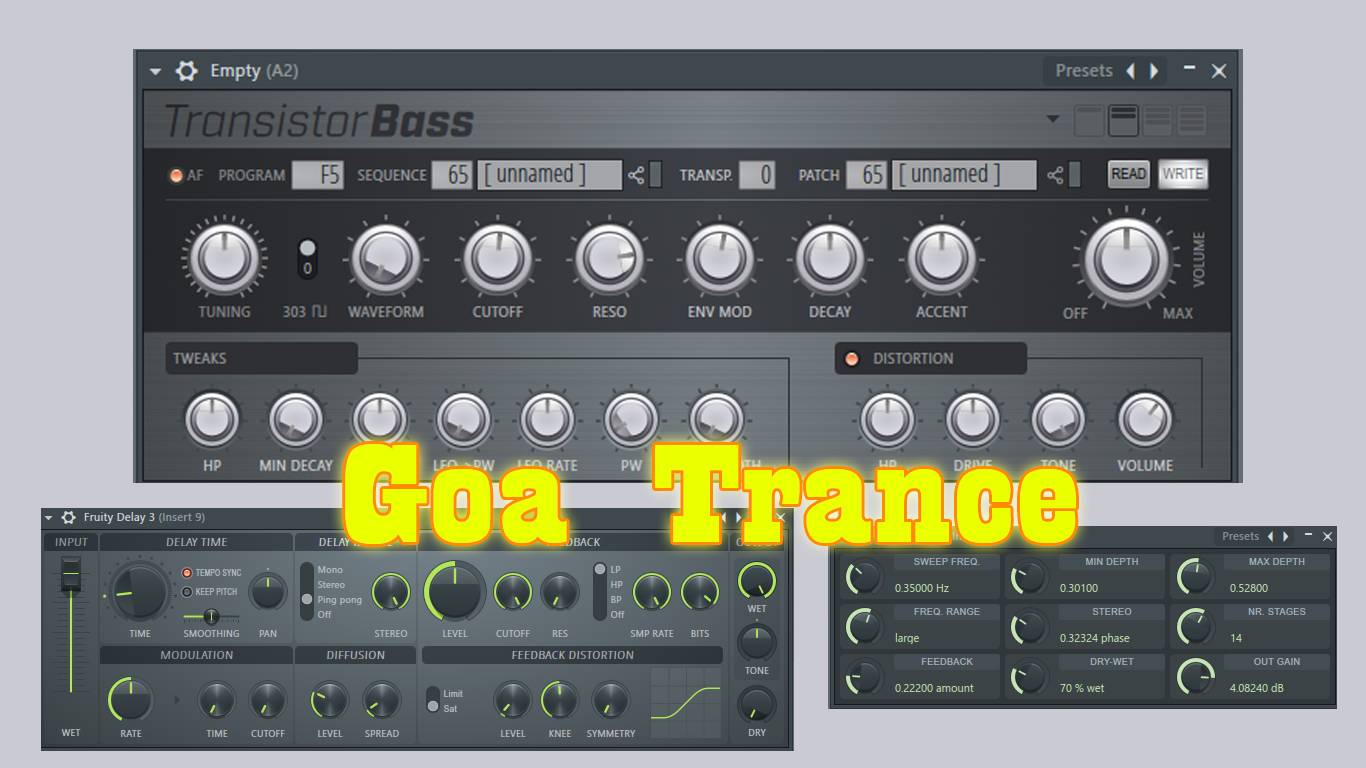
Task: Click the Transistor Bass VOLUME knob
Action: click(1126, 258)
